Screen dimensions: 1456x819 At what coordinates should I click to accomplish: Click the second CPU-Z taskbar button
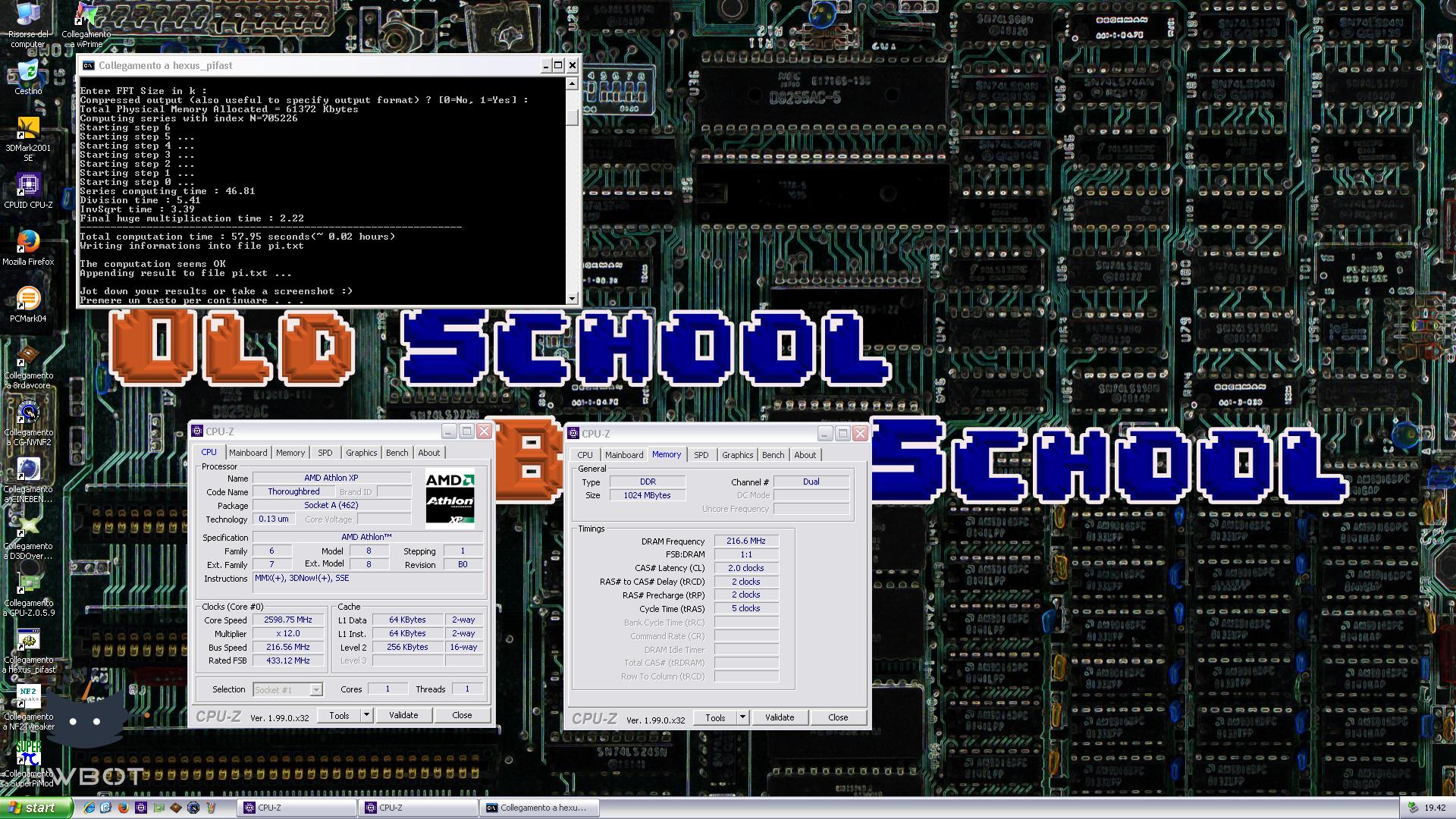pos(419,808)
